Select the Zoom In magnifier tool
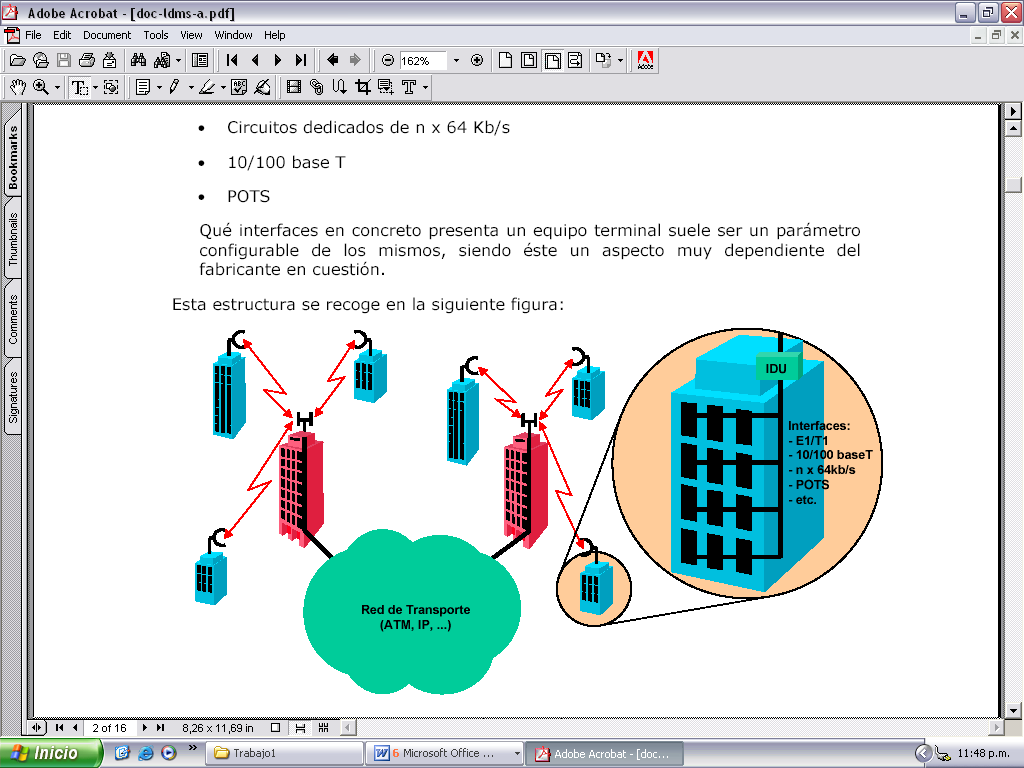Screen dimensions: 1024x768 coord(40,87)
